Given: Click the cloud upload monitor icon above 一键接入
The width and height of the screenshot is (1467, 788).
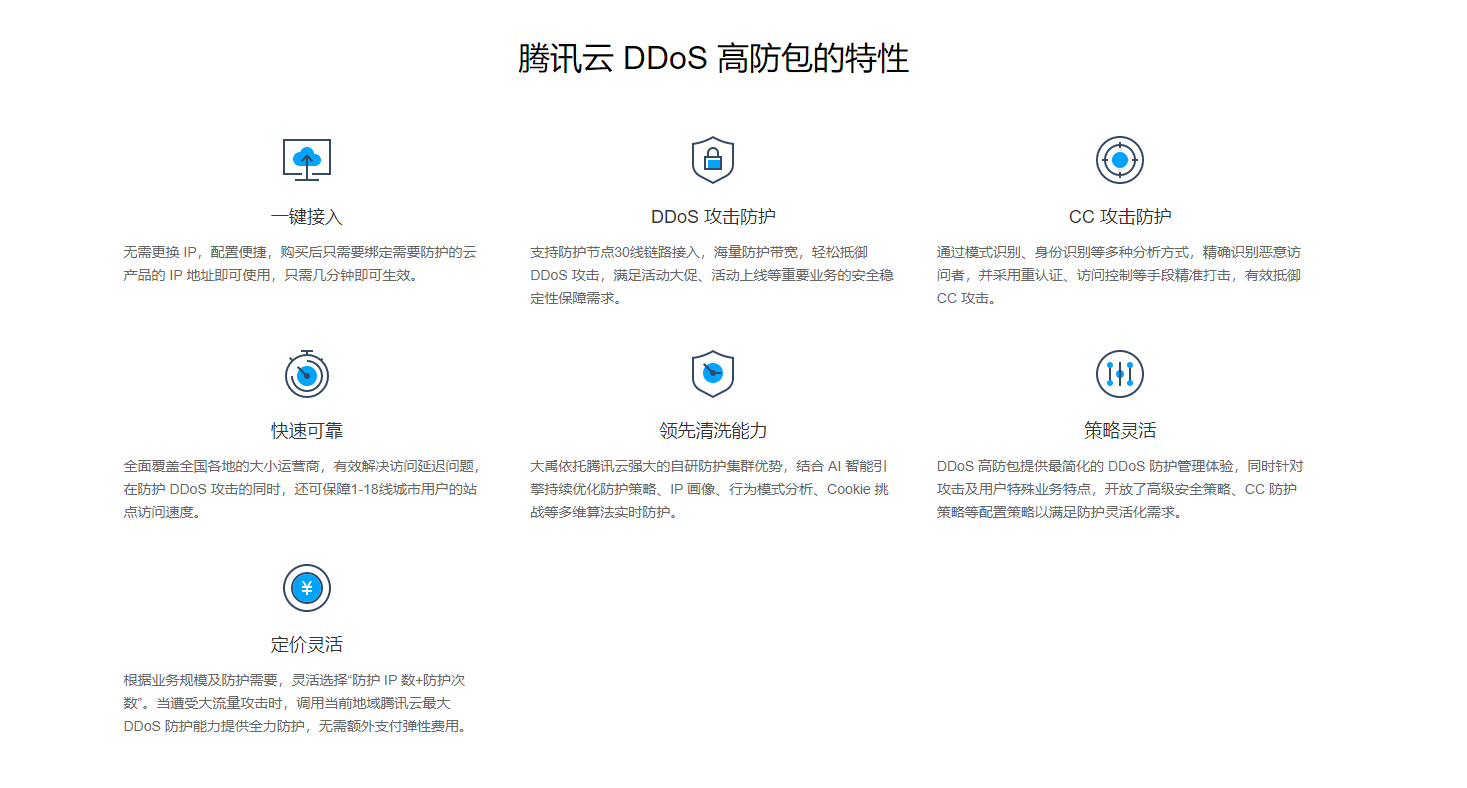Looking at the screenshot, I should [x=307, y=160].
